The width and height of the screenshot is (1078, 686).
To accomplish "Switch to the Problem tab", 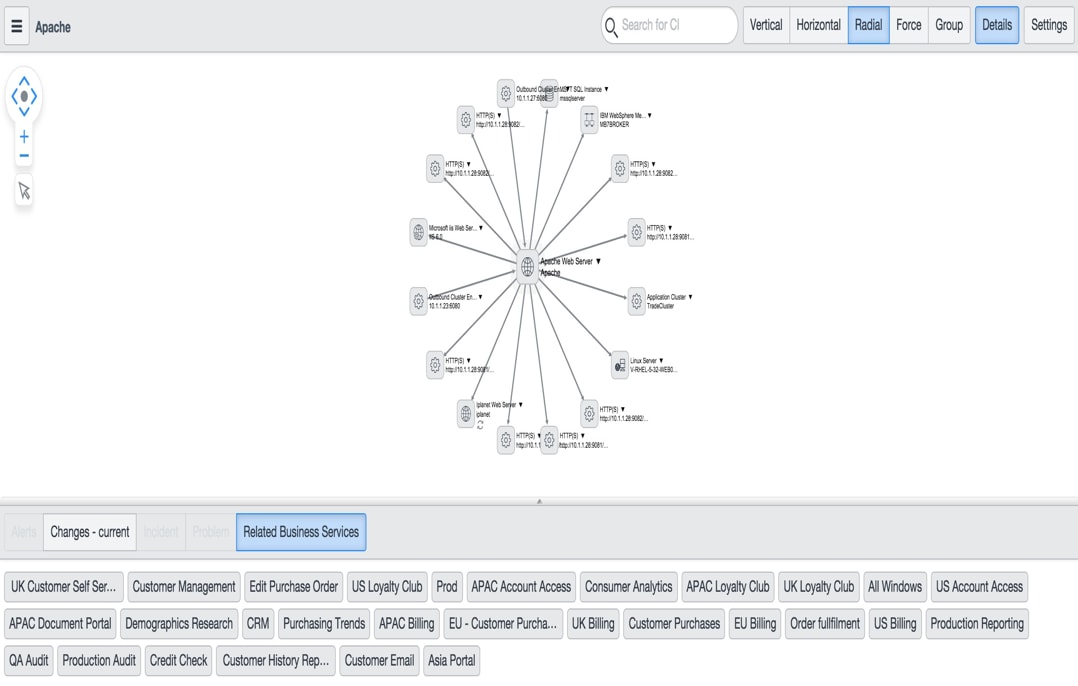I will (210, 532).
